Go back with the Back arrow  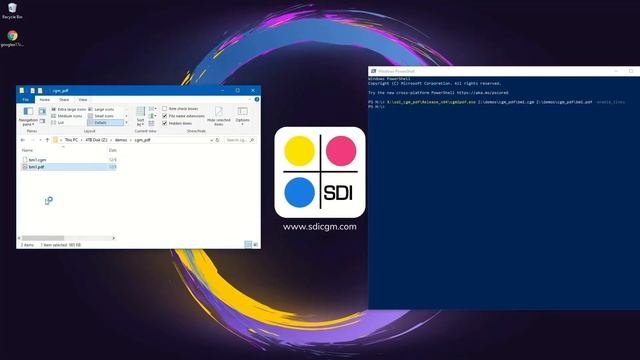[x=23, y=140]
